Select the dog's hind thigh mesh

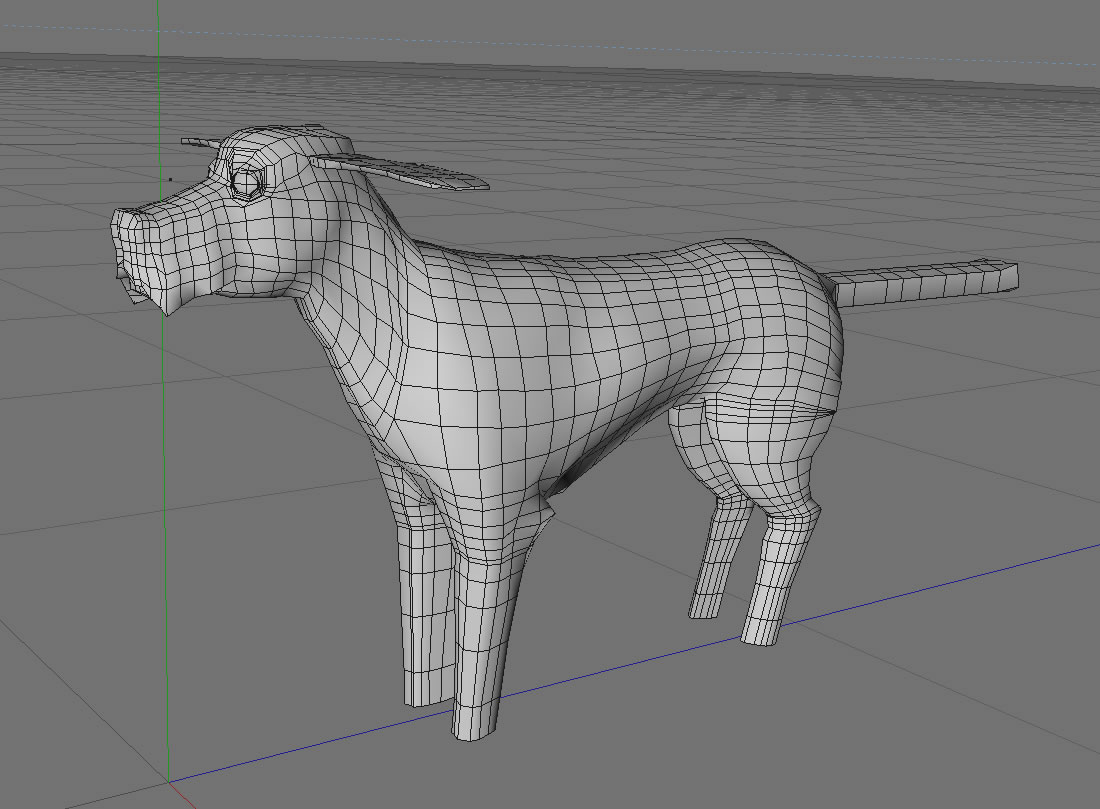(x=758, y=449)
